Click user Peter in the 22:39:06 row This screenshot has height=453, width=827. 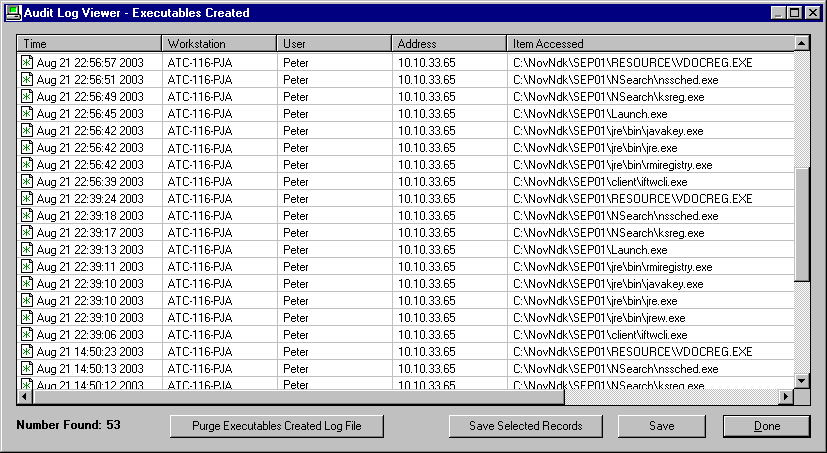[296, 335]
